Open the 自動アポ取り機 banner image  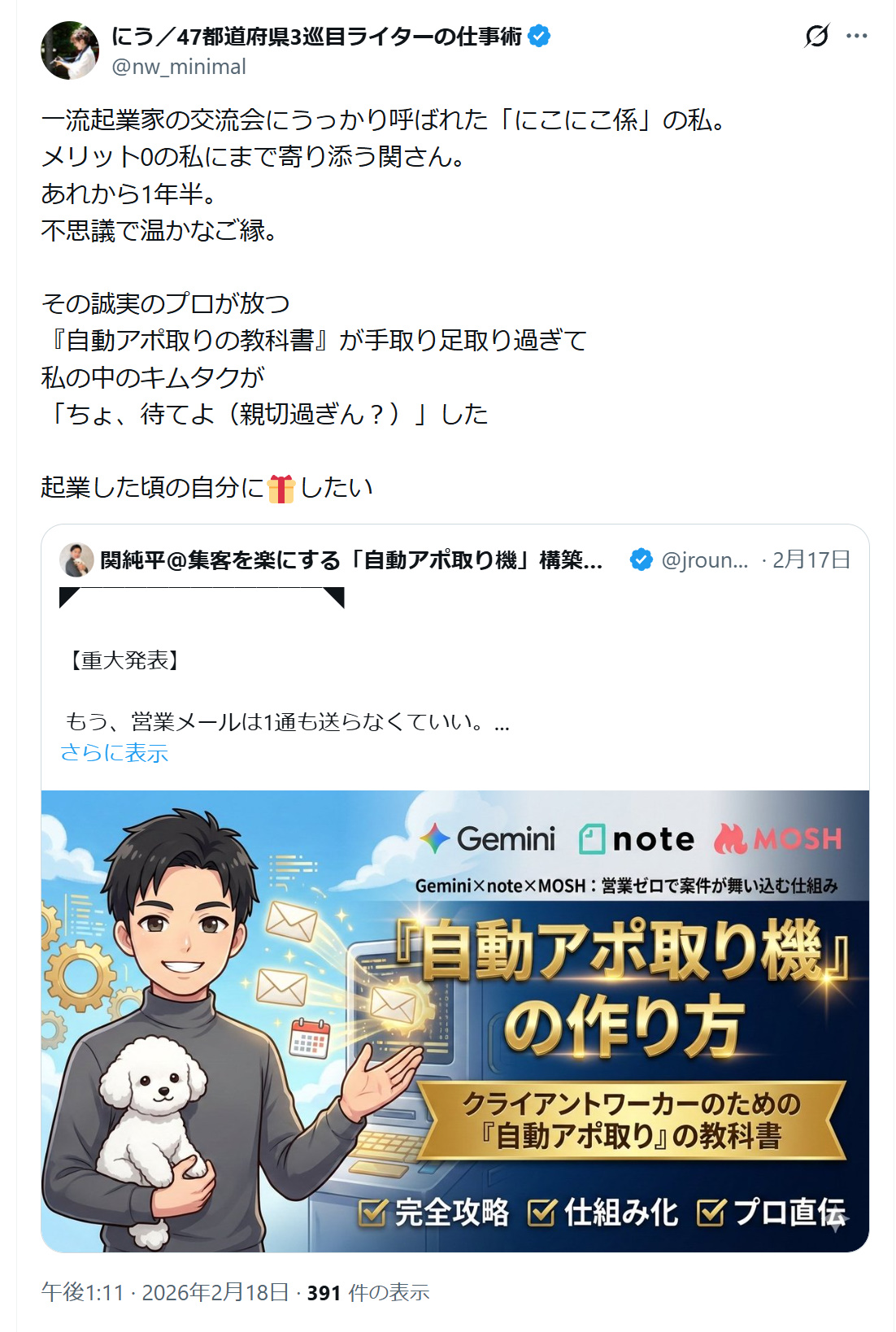(x=455, y=1021)
